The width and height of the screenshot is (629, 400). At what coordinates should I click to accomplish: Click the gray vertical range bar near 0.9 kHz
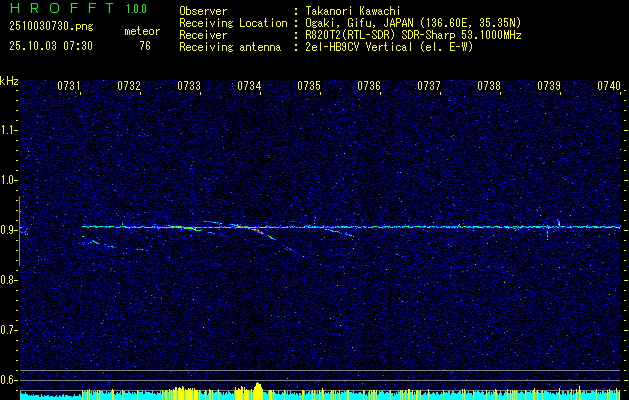[x=19, y=231]
